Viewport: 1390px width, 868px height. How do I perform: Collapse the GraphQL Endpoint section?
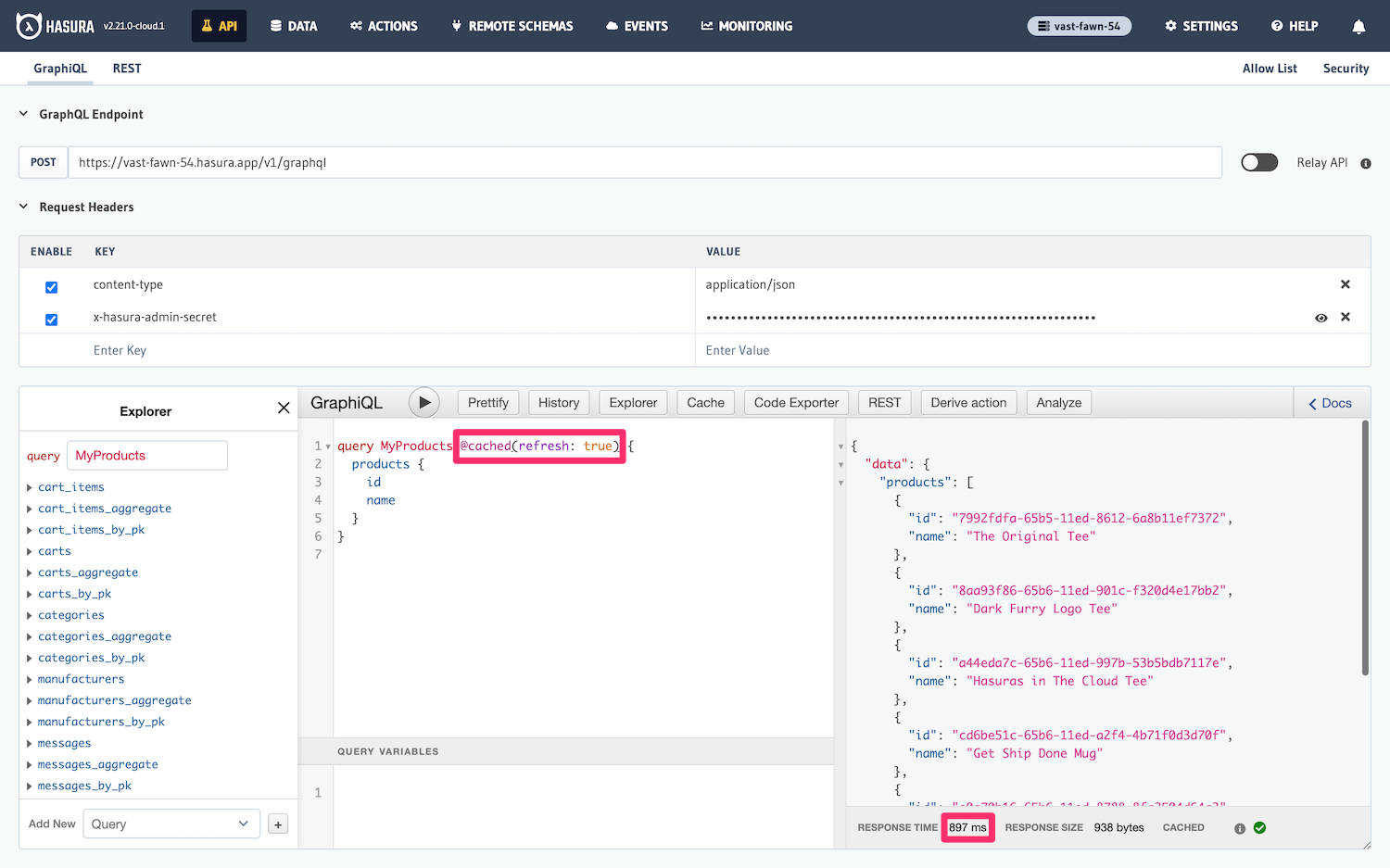point(22,113)
